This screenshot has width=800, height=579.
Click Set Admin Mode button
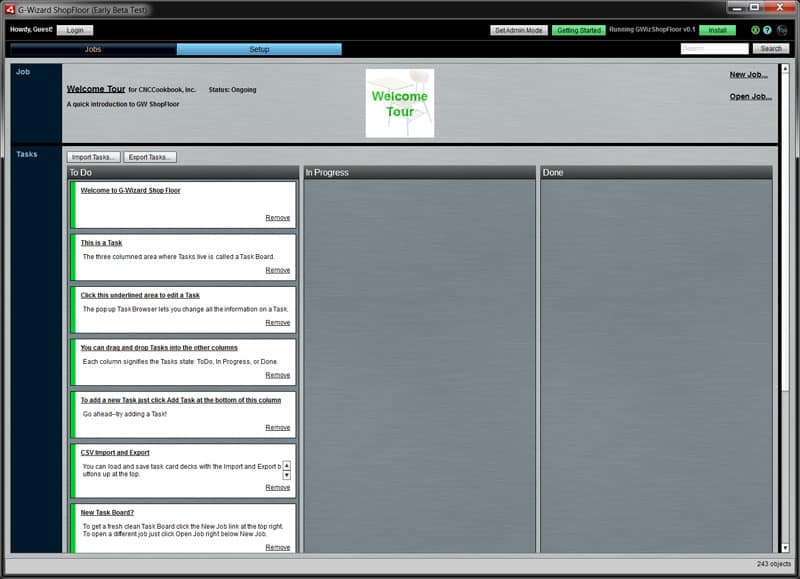[x=519, y=30]
